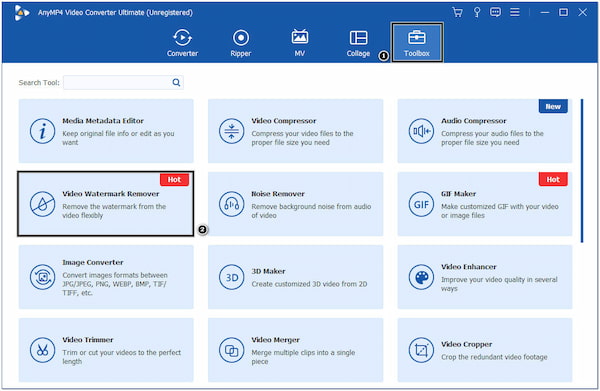Click 'Create customized 3D video' description
The height and width of the screenshot is (391, 600).
[309, 284]
